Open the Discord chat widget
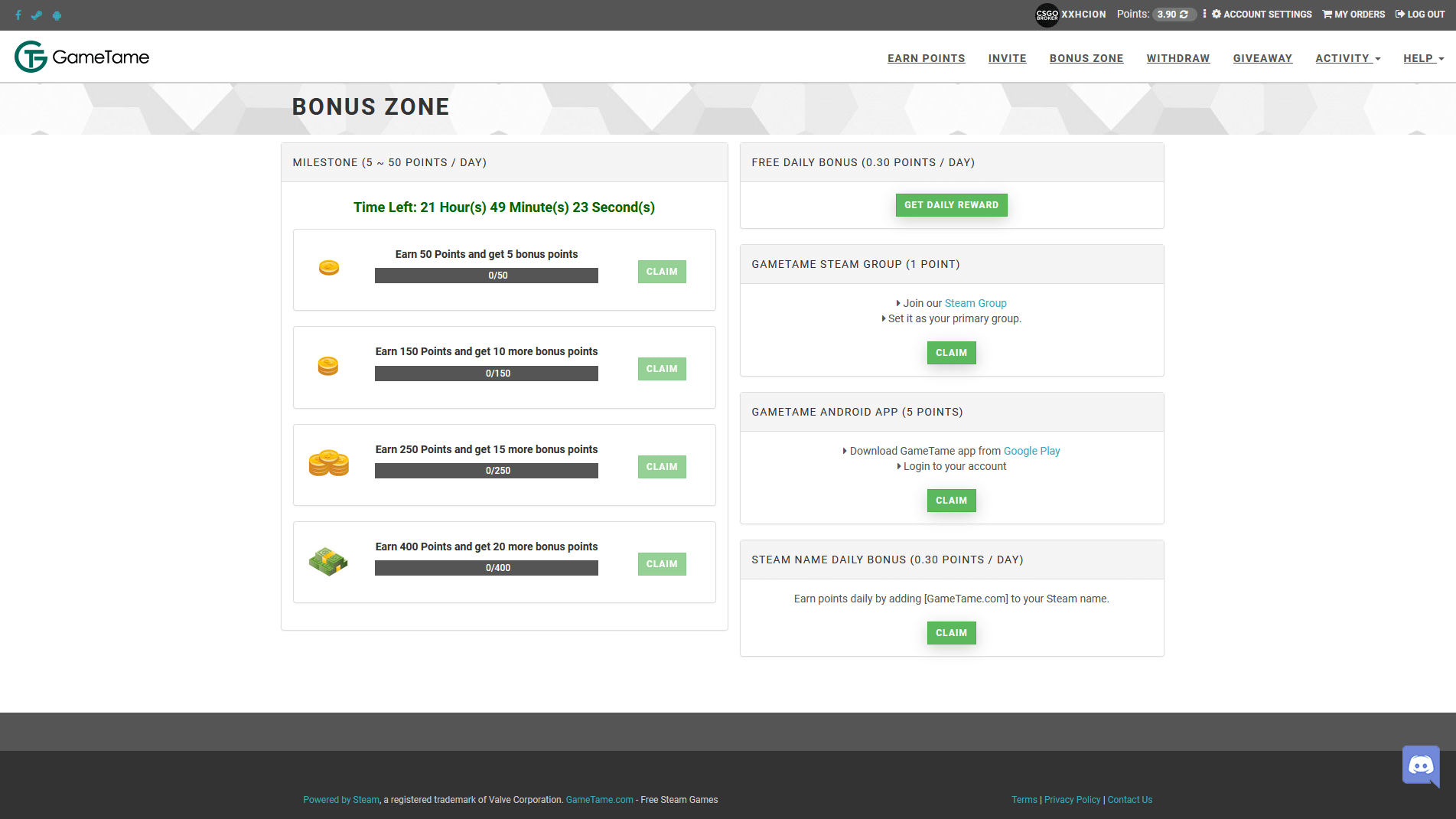The width and height of the screenshot is (1456, 819). (1421, 766)
